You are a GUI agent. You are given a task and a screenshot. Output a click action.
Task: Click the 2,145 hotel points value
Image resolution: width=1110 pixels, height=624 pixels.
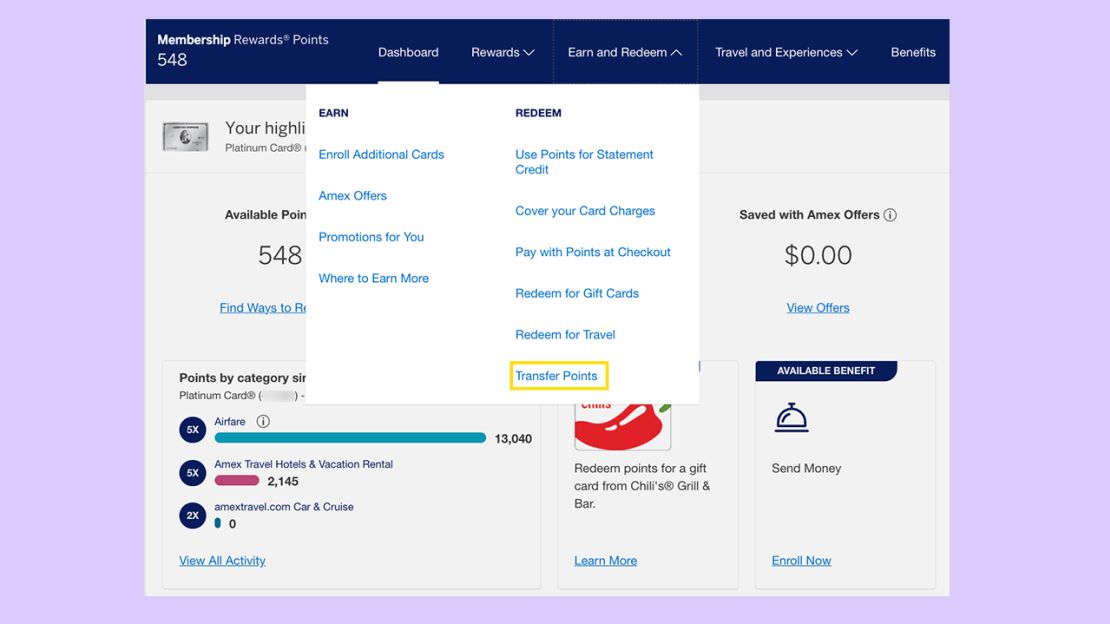[x=283, y=482]
